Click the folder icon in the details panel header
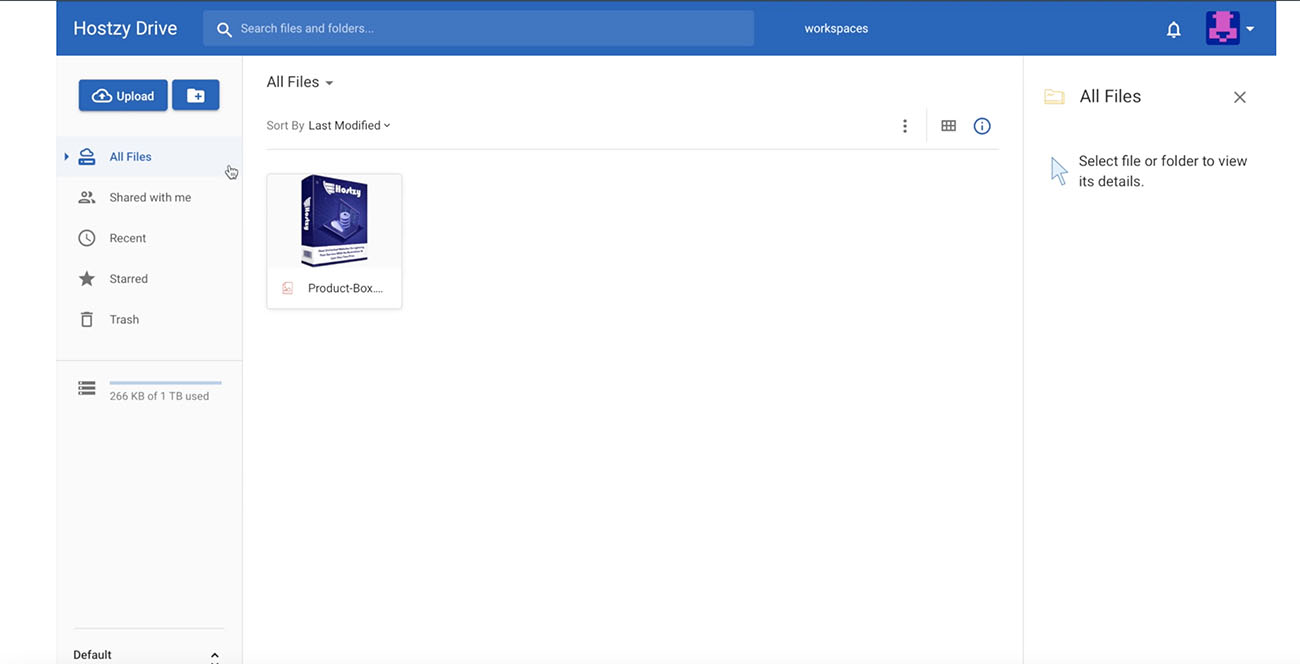 (1054, 97)
